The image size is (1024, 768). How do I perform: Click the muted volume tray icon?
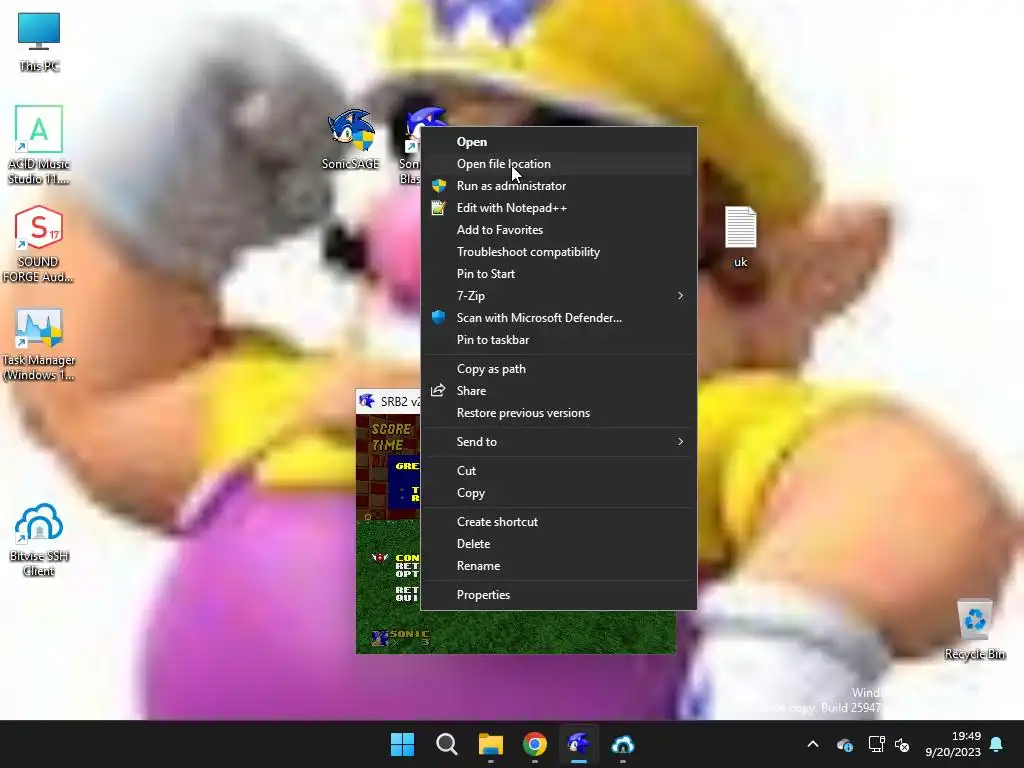pyautogui.click(x=902, y=744)
